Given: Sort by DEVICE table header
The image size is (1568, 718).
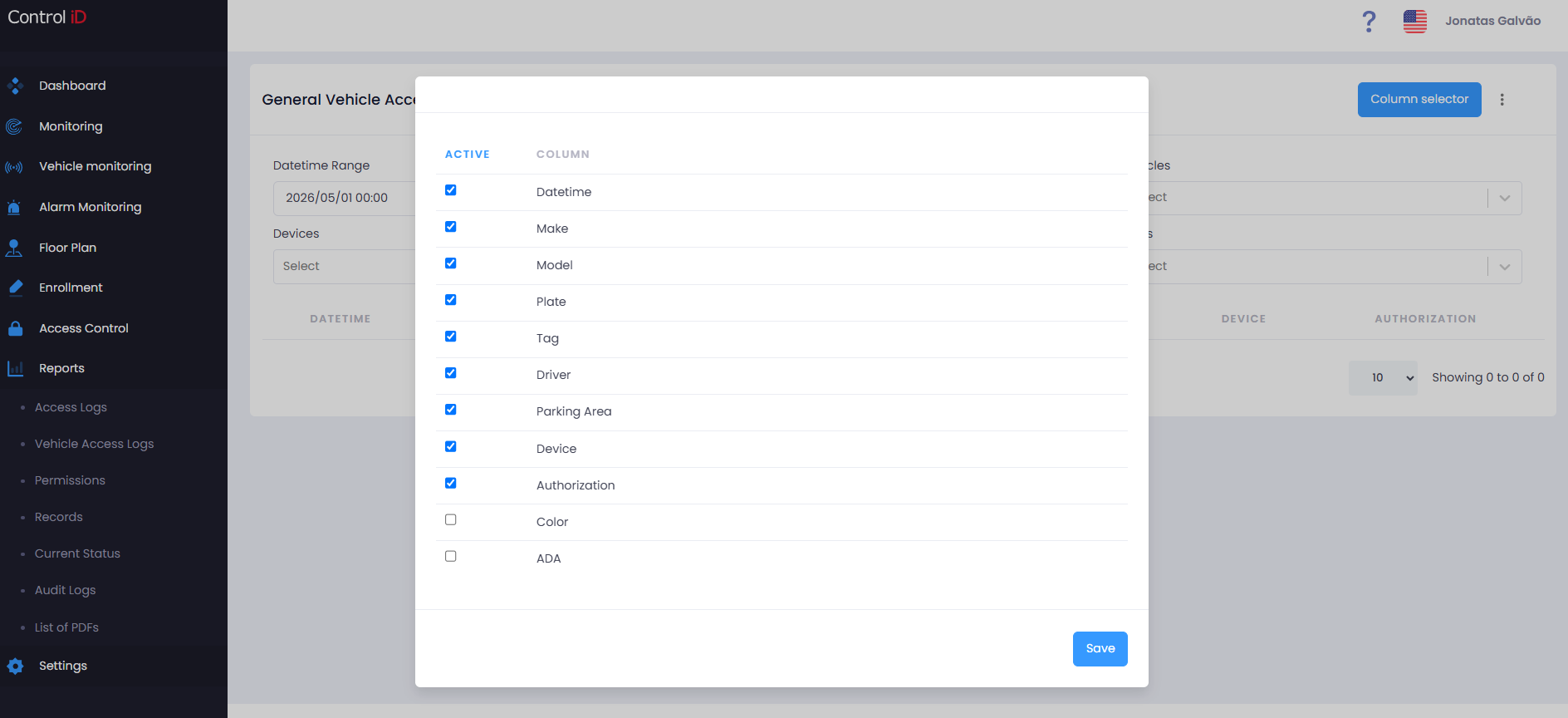Looking at the screenshot, I should point(1243,319).
